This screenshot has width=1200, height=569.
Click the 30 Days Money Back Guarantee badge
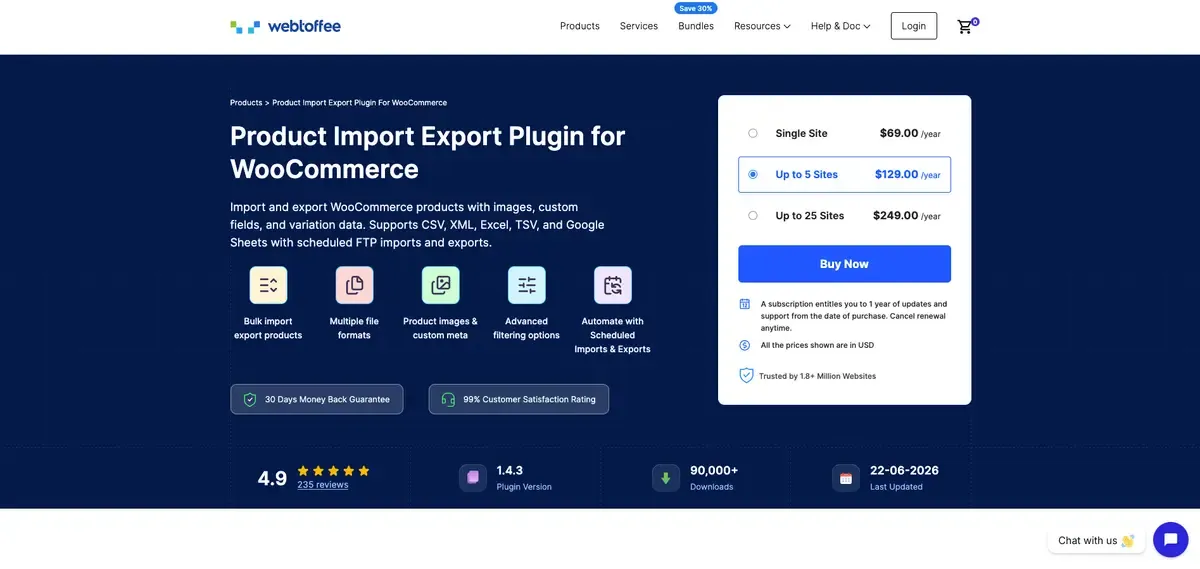pos(317,399)
